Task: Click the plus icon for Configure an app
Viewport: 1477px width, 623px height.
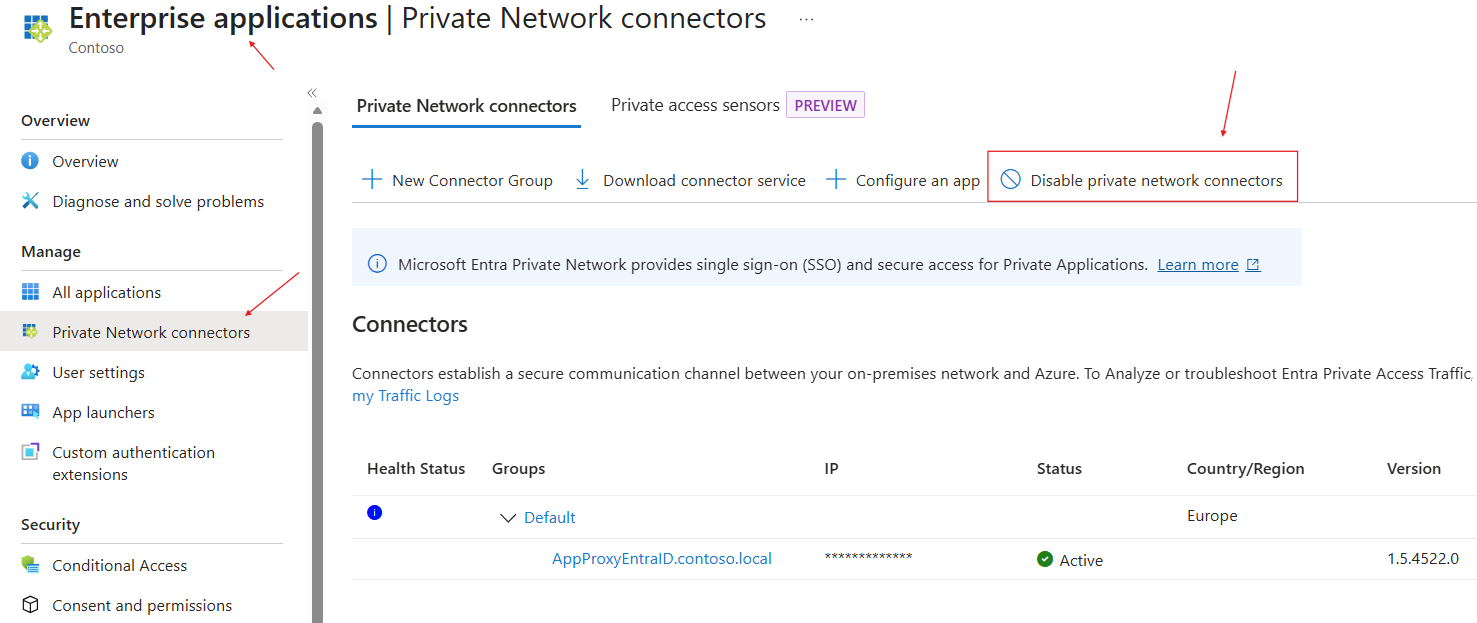Action: pyautogui.click(x=836, y=180)
